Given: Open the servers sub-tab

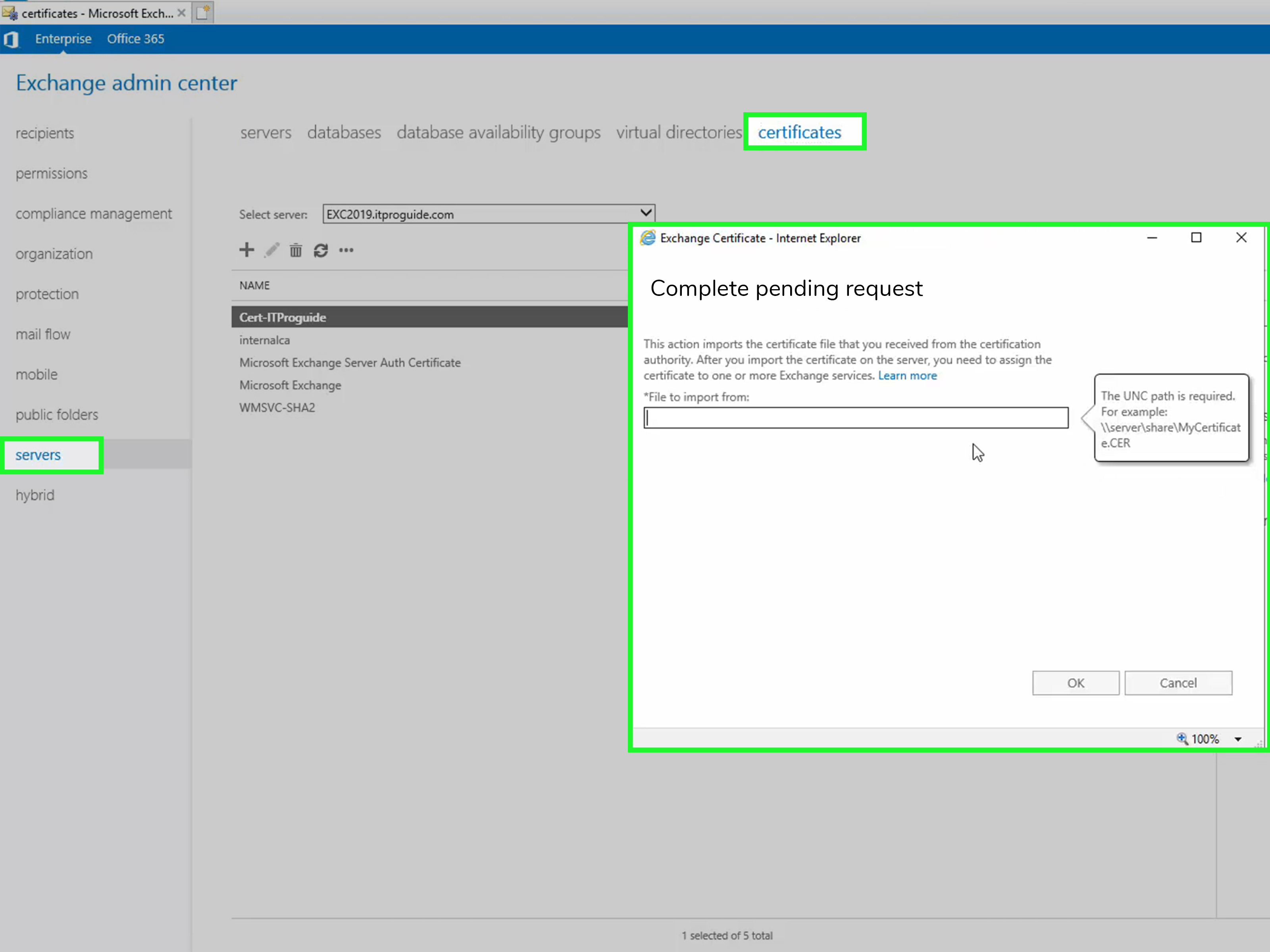Looking at the screenshot, I should pyautogui.click(x=266, y=132).
